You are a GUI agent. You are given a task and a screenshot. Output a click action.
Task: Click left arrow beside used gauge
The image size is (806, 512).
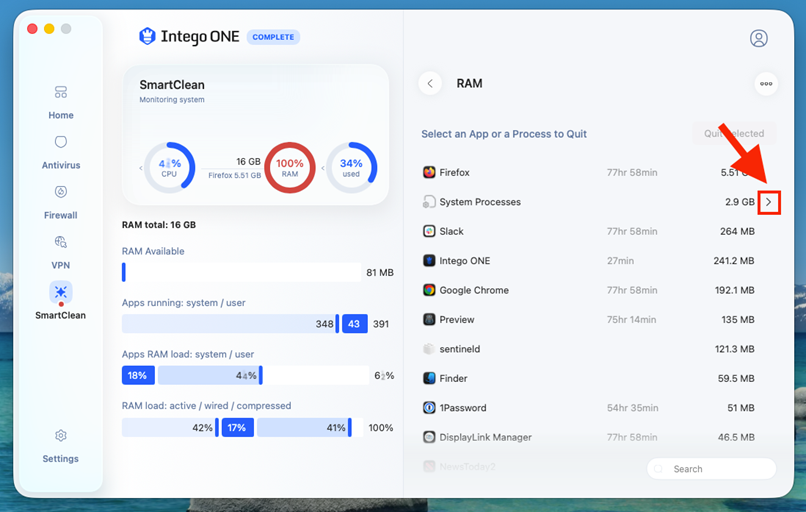tap(323, 168)
